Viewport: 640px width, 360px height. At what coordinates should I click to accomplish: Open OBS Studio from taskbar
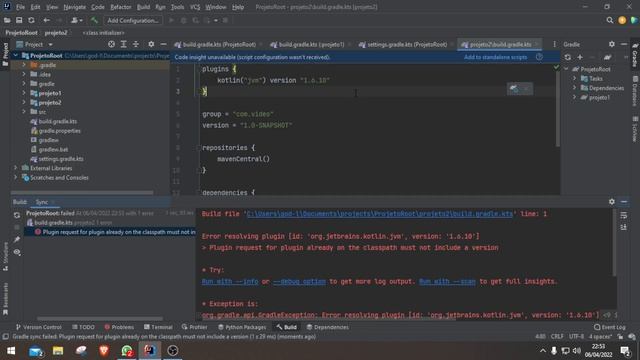173,351
